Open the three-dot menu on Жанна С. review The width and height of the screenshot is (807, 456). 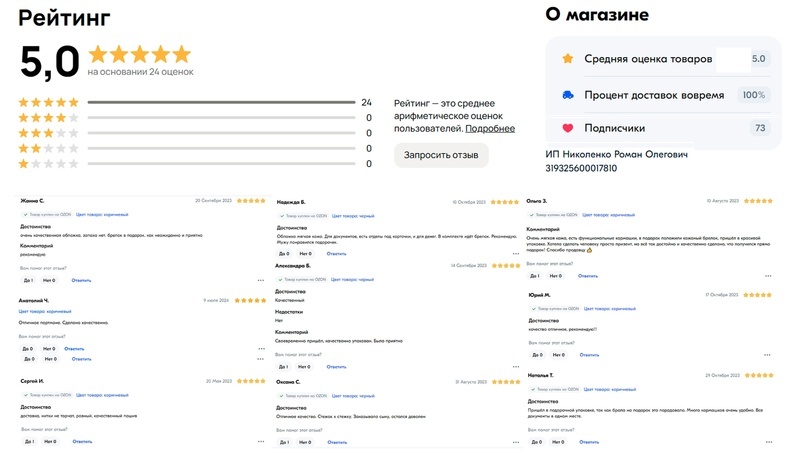point(261,280)
